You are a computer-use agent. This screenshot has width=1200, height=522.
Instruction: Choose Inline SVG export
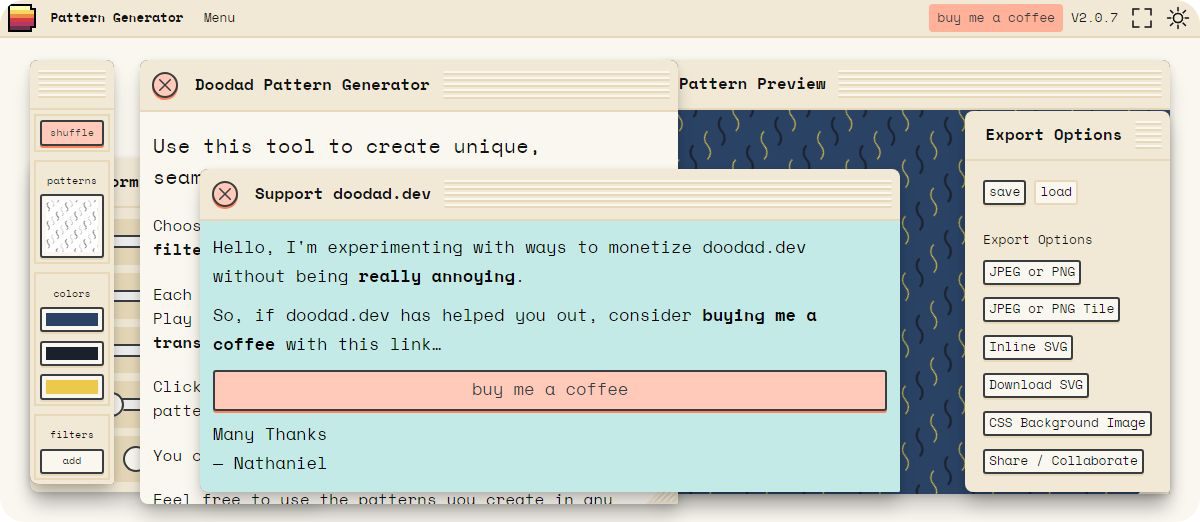pyautogui.click(x=1028, y=347)
